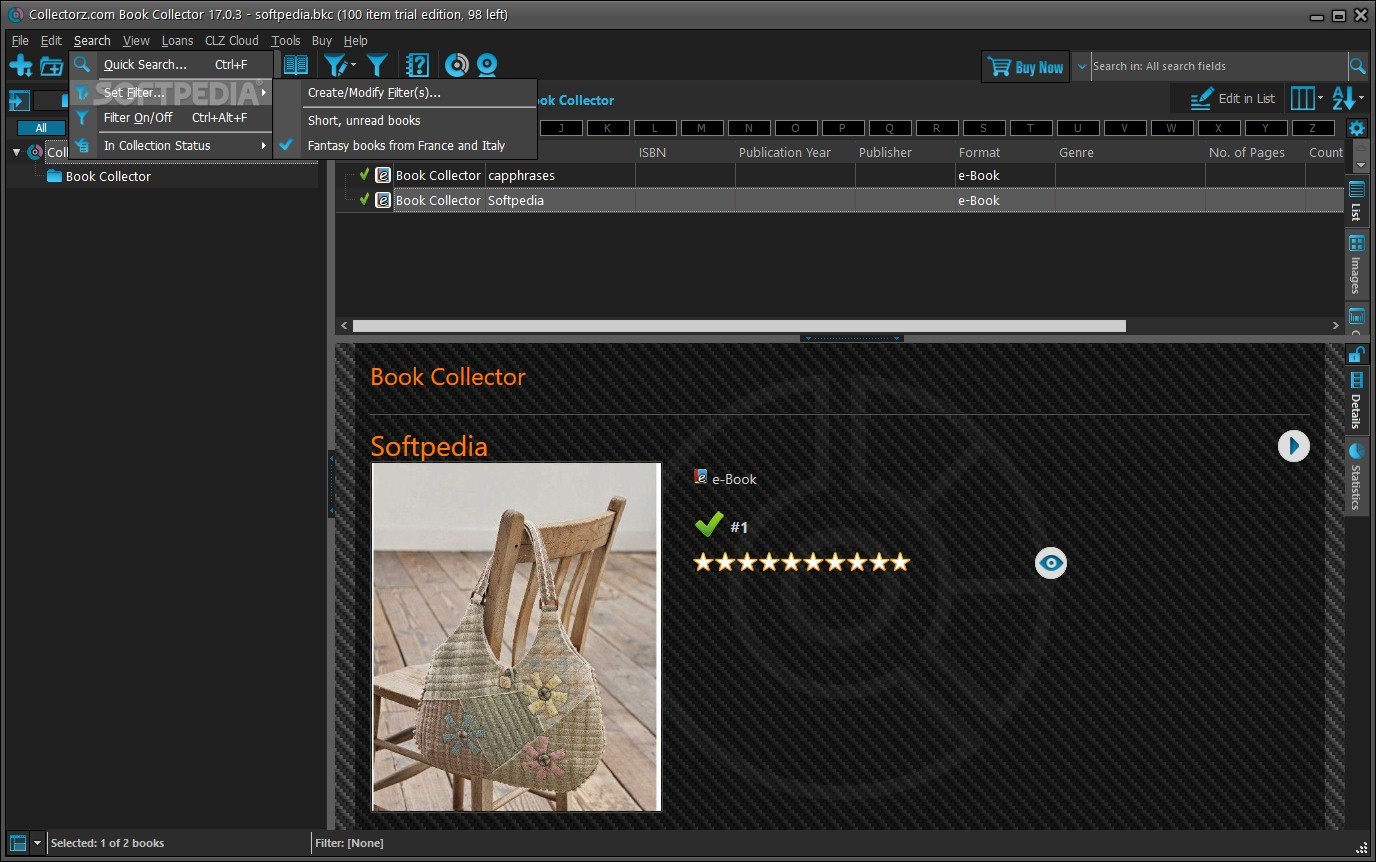Open the CLZ Cloud menu
Screen dimensions: 1376x862
(x=231, y=40)
